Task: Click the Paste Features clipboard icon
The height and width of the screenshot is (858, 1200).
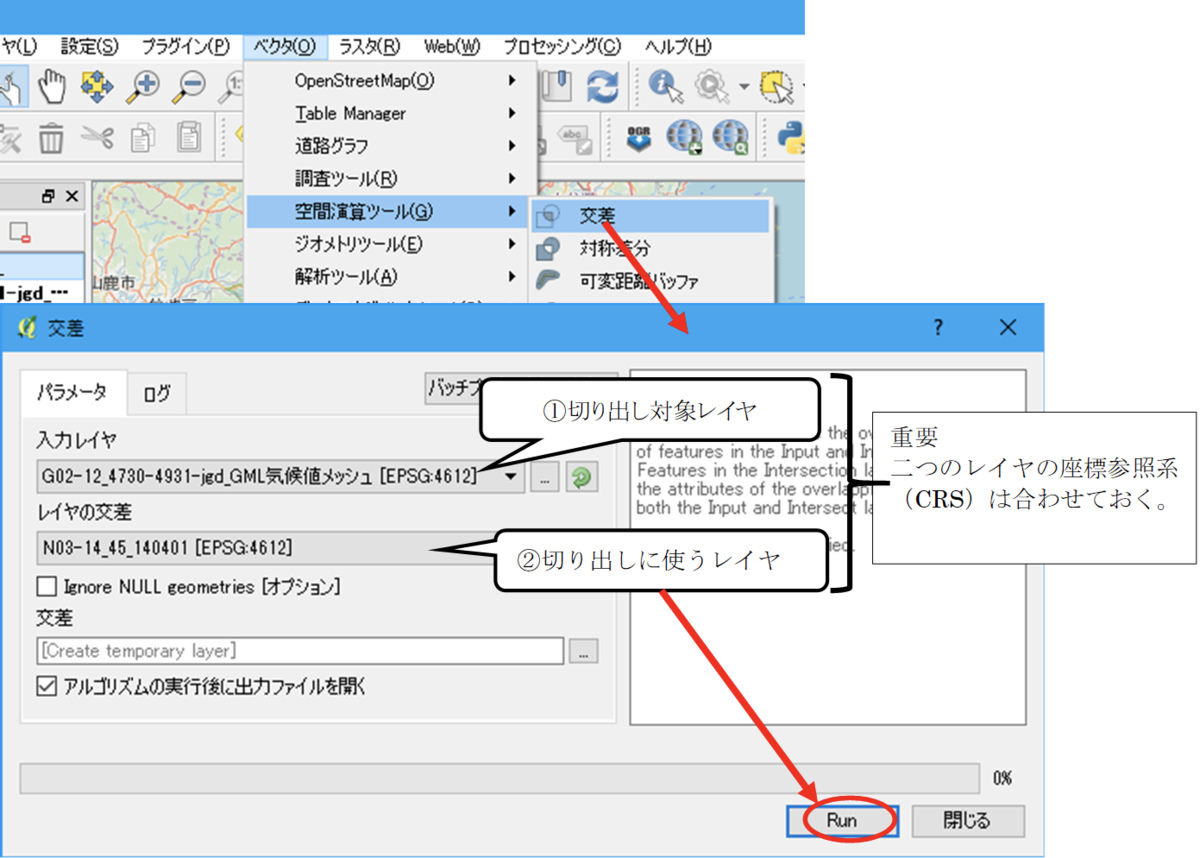Action: (188, 136)
